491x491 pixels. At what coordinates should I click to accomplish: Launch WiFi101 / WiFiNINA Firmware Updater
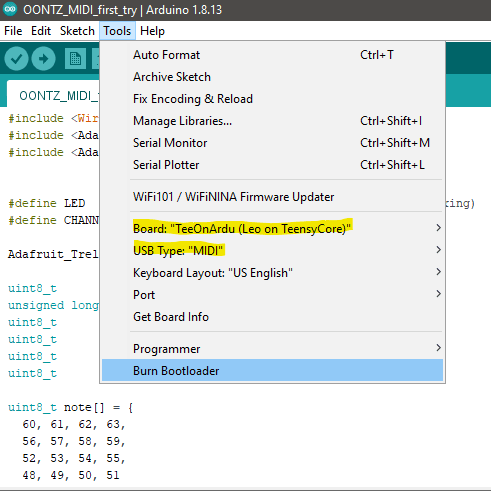coord(272,197)
